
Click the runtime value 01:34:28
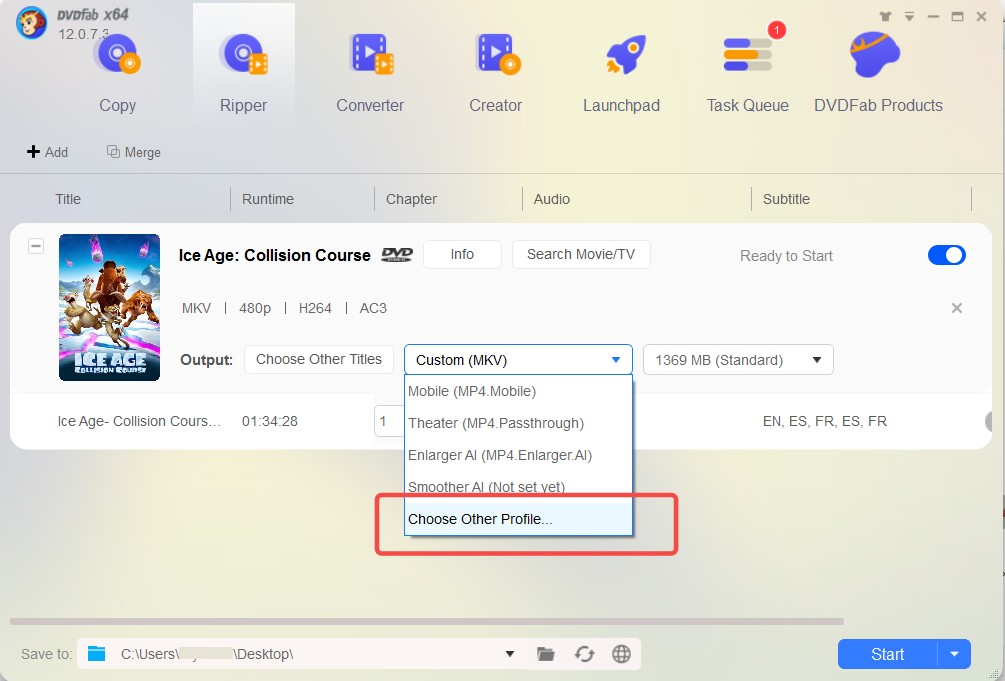pyautogui.click(x=270, y=421)
